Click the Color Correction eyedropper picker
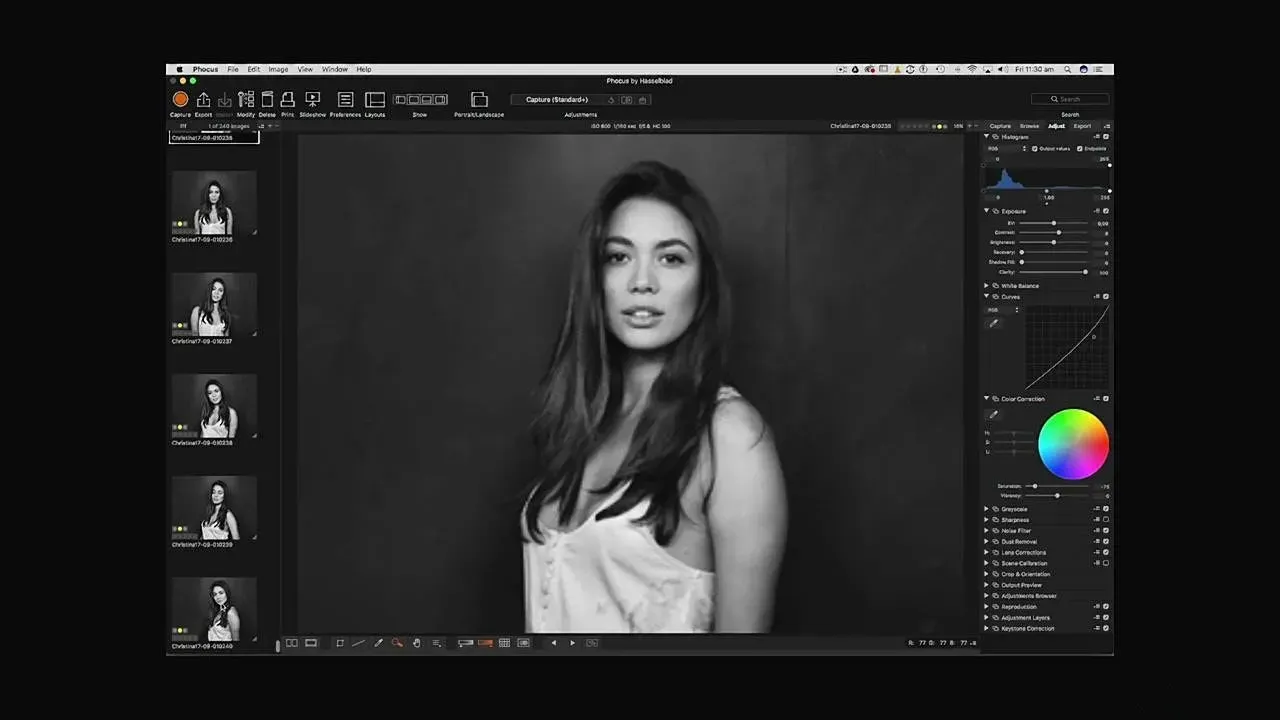Viewport: 1280px width, 720px height. (x=994, y=414)
